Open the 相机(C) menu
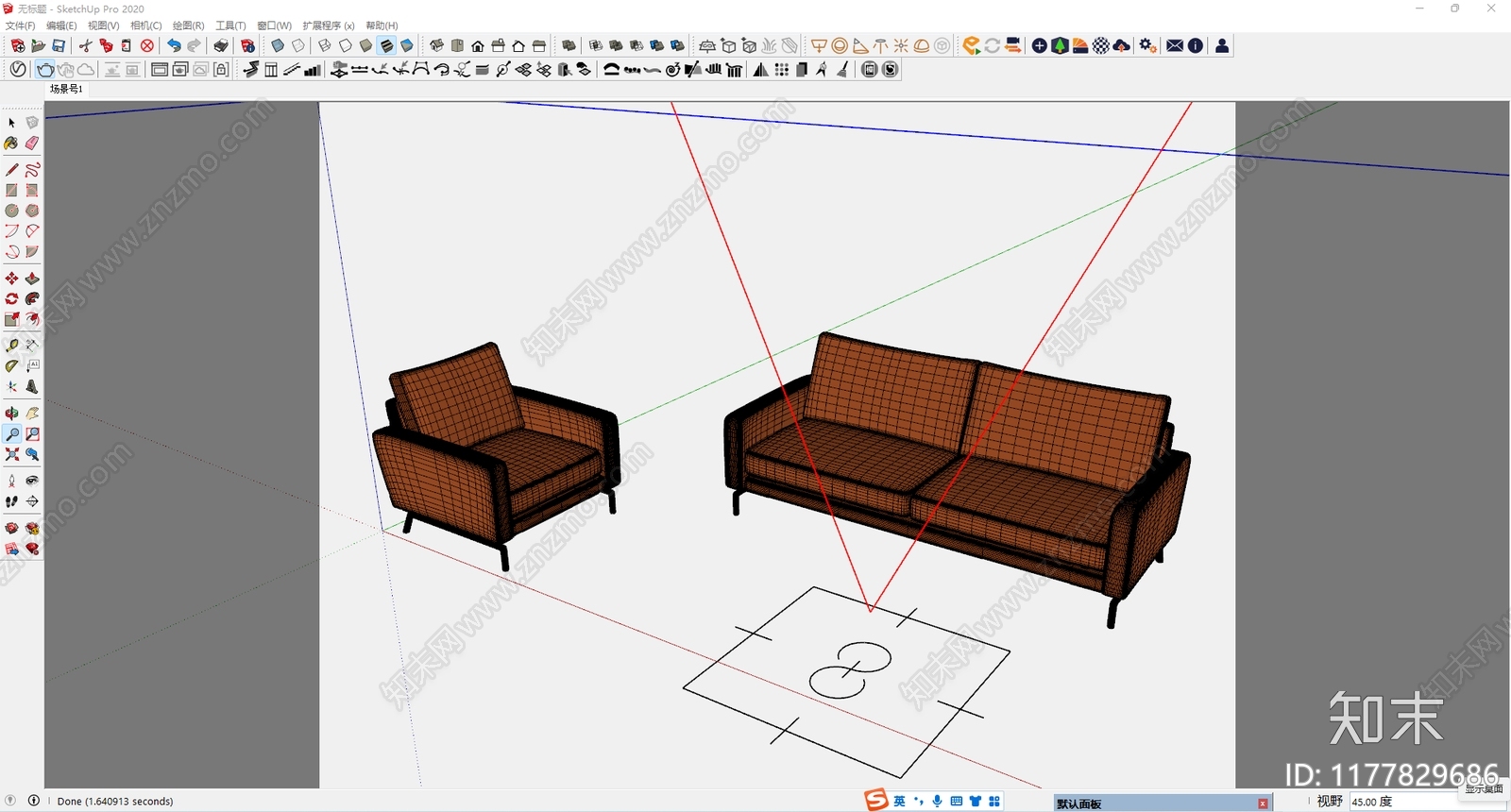 [145, 25]
